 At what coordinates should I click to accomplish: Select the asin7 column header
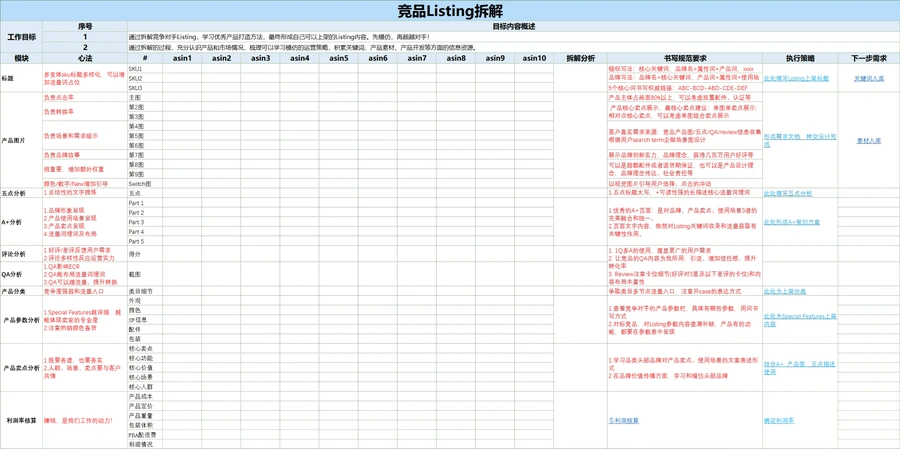click(417, 58)
